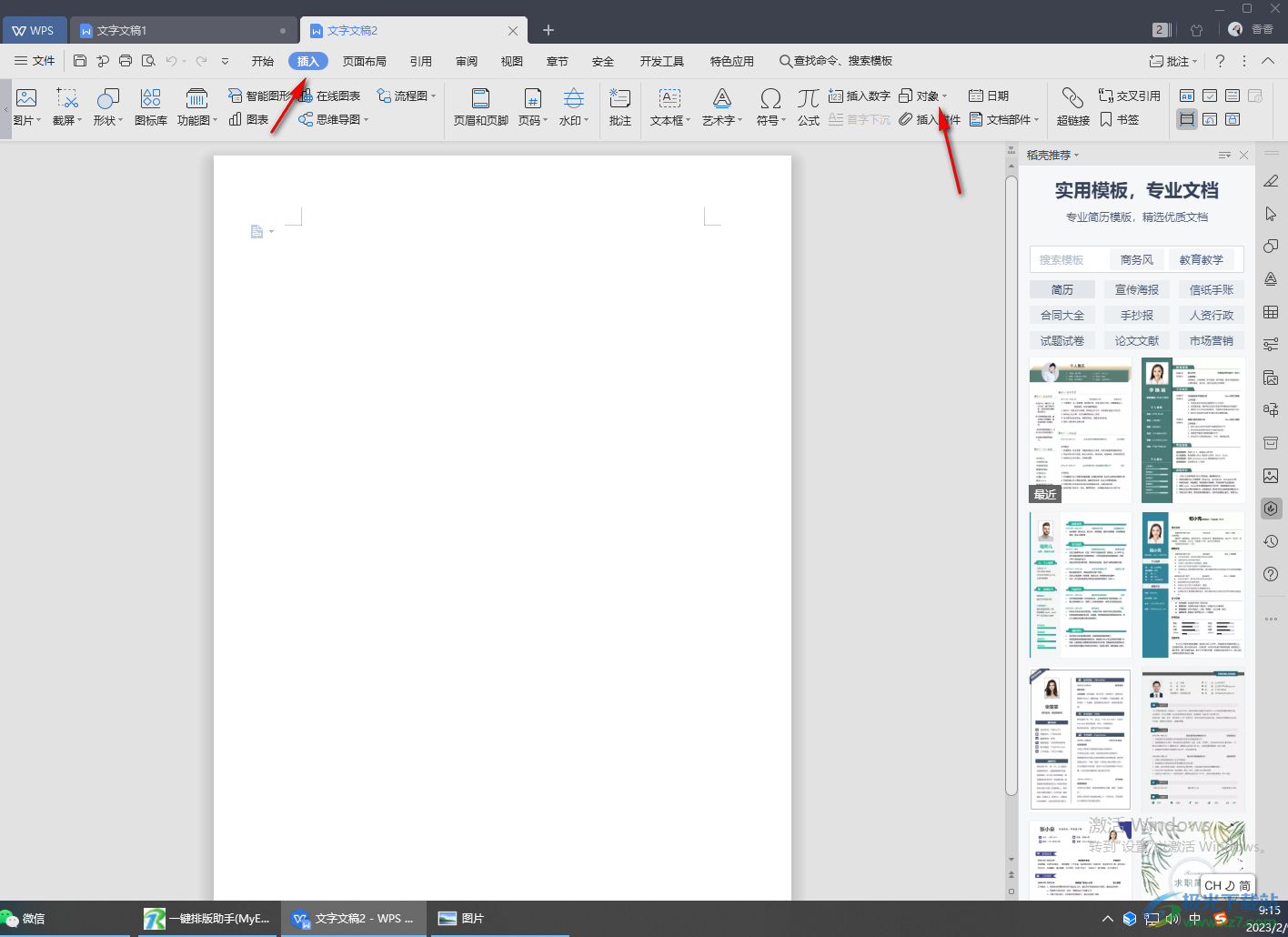Click the Undo arrow icon
The height and width of the screenshot is (937, 1288).
coord(171,61)
